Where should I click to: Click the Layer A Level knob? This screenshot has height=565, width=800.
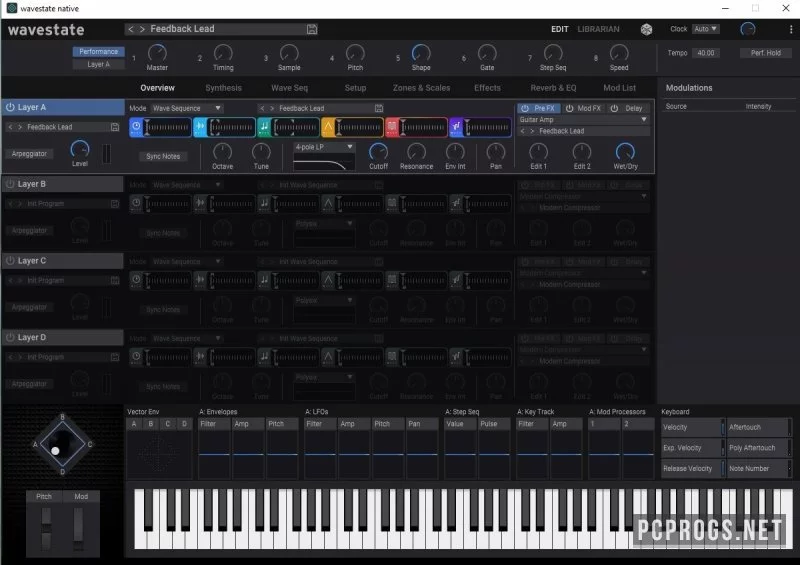click(80, 149)
